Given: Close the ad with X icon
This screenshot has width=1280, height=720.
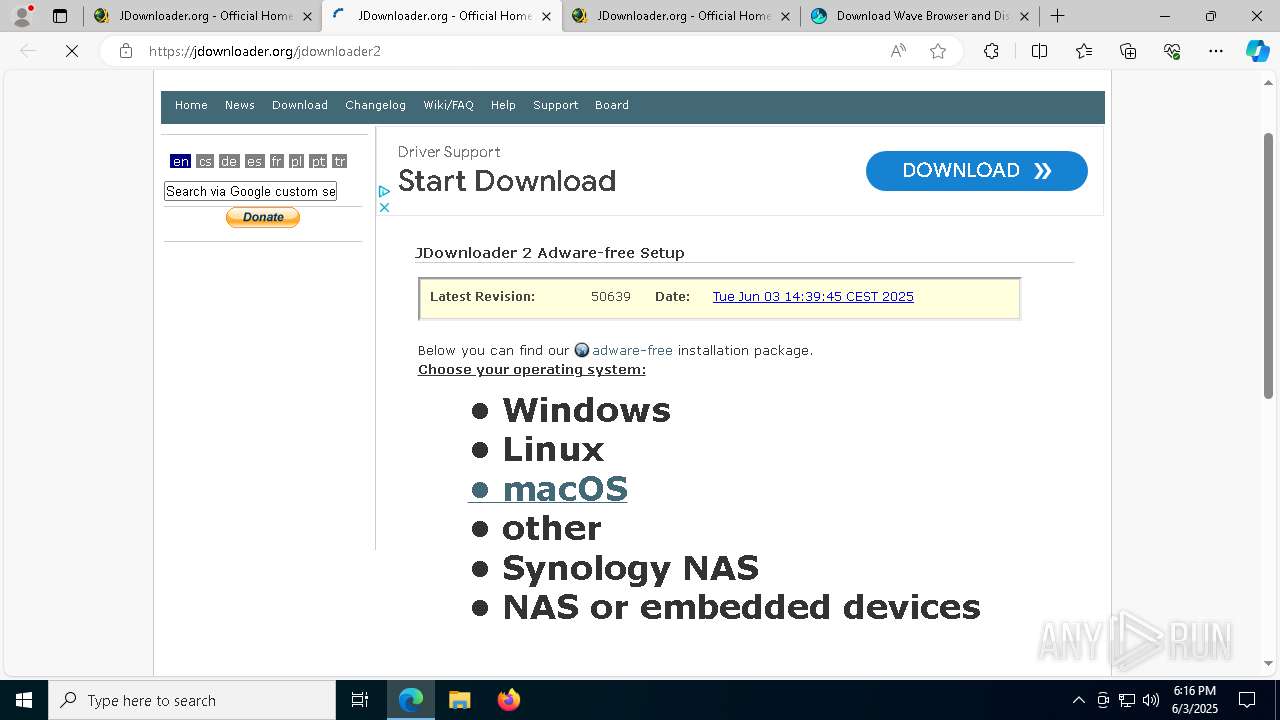Looking at the screenshot, I should (384, 207).
